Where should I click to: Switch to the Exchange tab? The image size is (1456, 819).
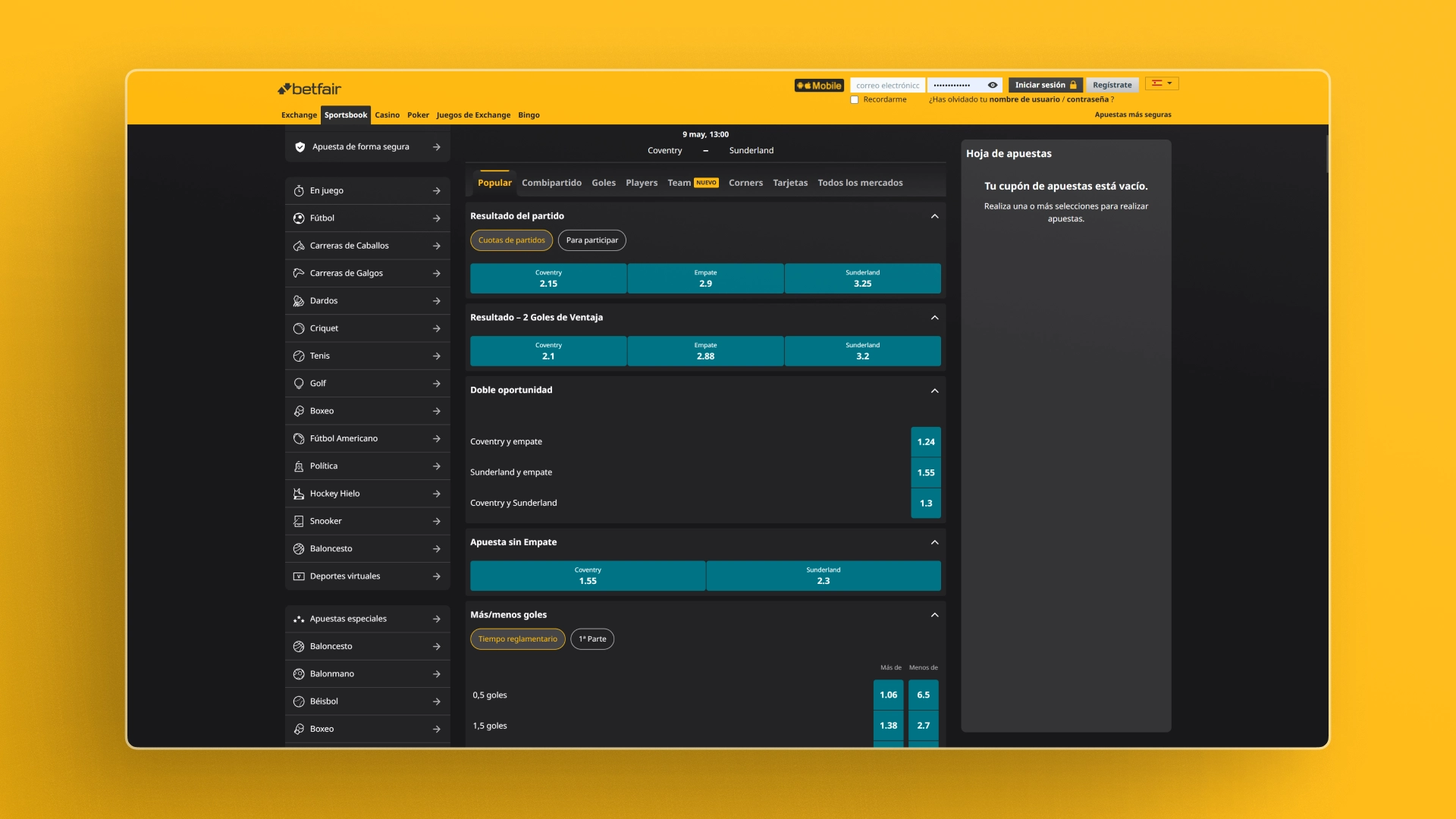pos(299,115)
